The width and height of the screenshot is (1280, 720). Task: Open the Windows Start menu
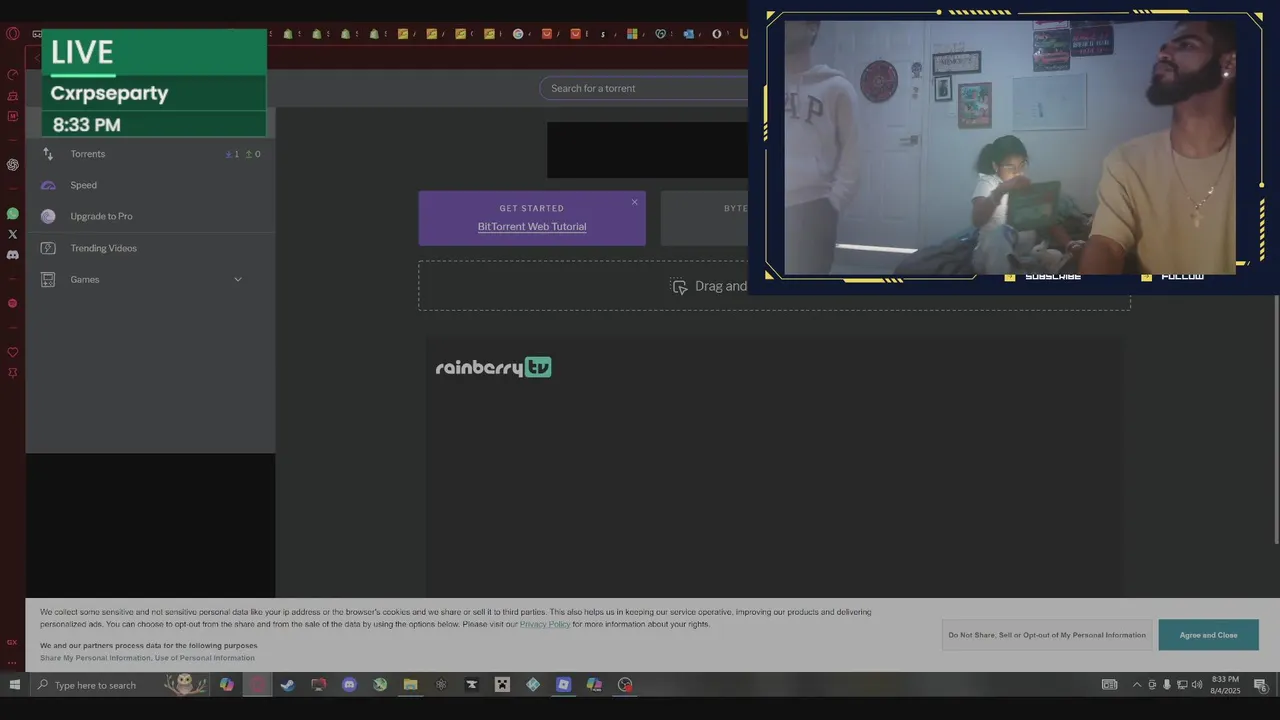pos(14,685)
